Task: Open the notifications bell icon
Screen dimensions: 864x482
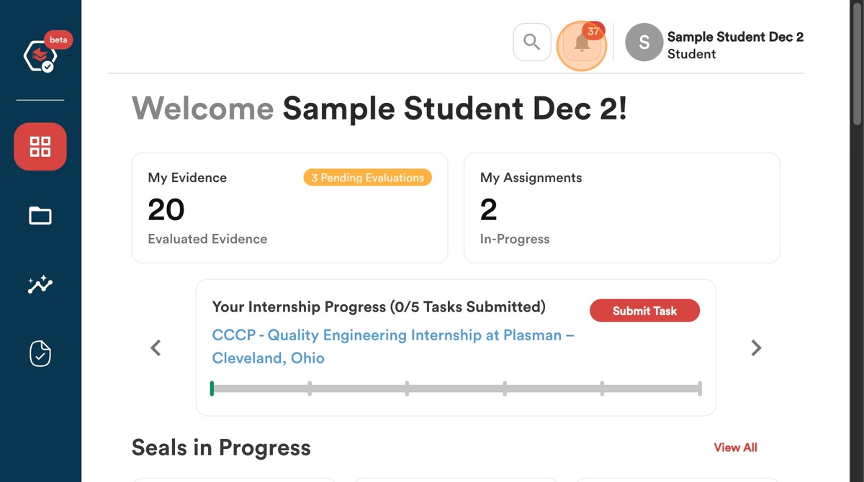Action: [x=581, y=44]
